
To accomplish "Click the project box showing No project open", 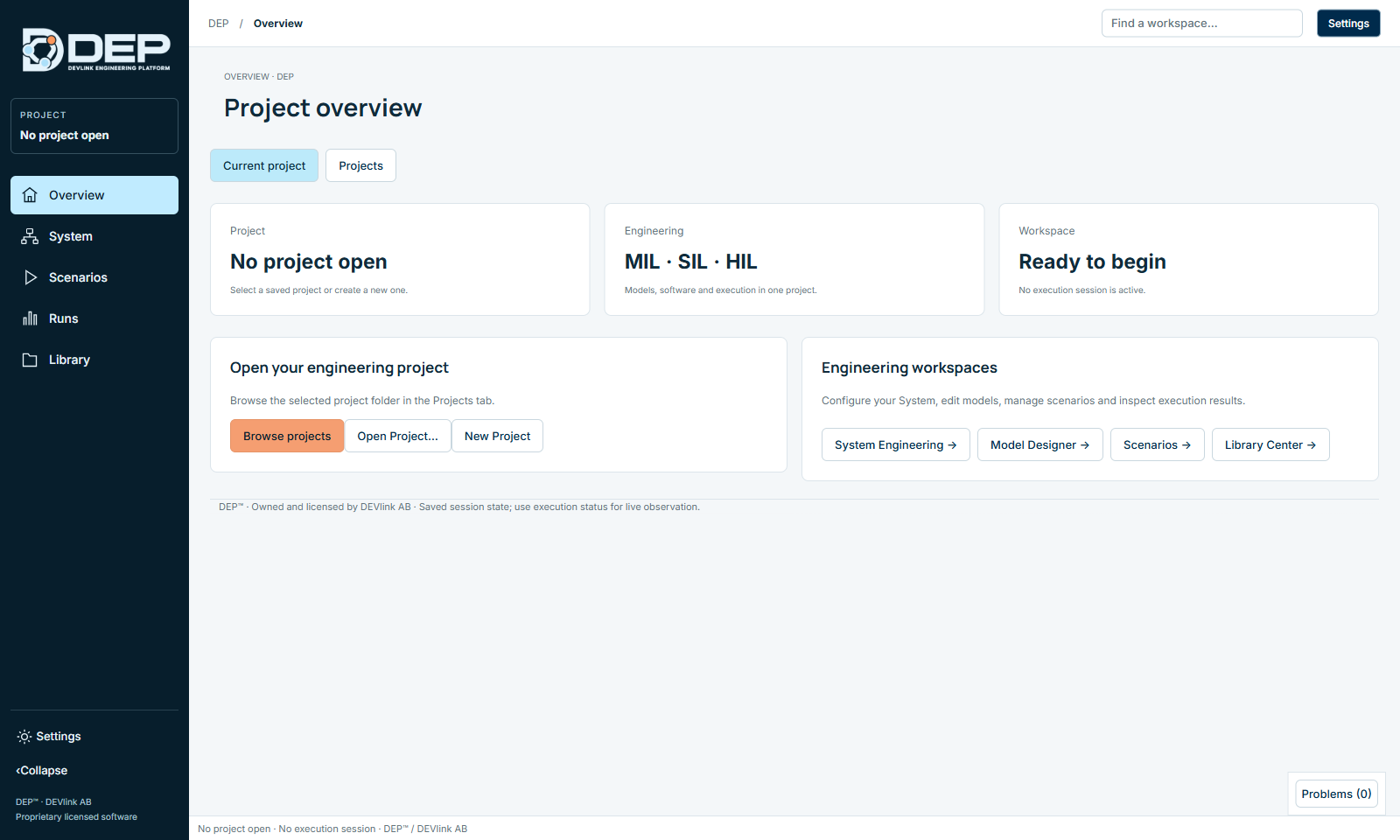I will (x=94, y=126).
